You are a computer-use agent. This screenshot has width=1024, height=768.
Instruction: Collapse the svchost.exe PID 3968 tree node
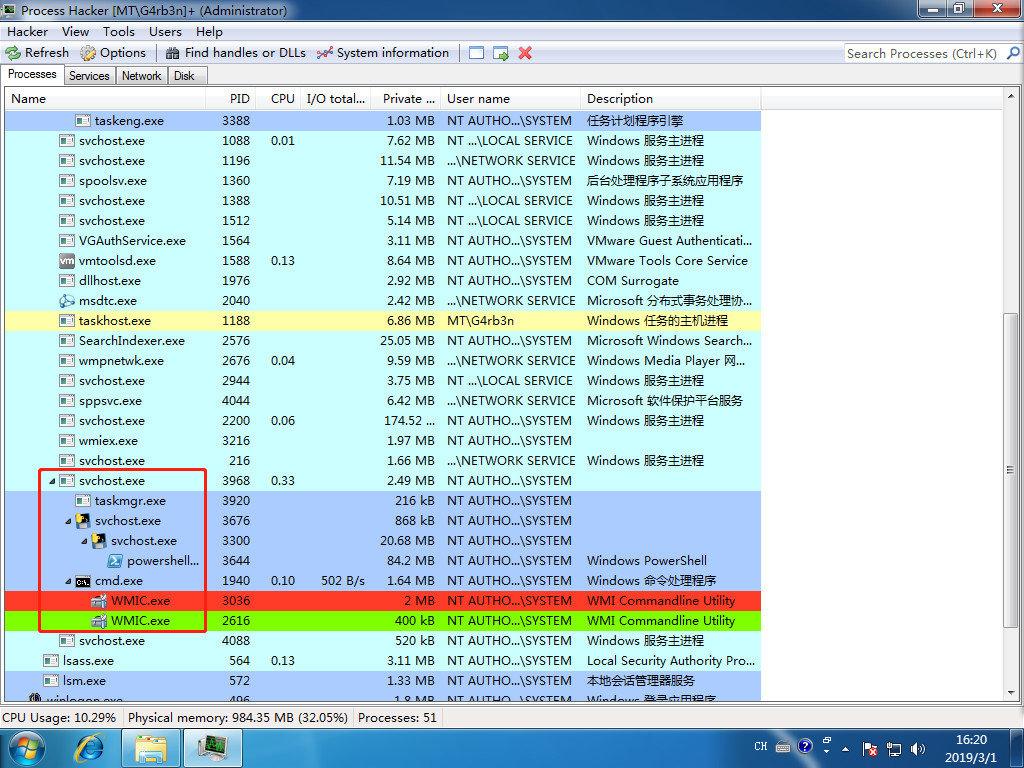point(52,481)
